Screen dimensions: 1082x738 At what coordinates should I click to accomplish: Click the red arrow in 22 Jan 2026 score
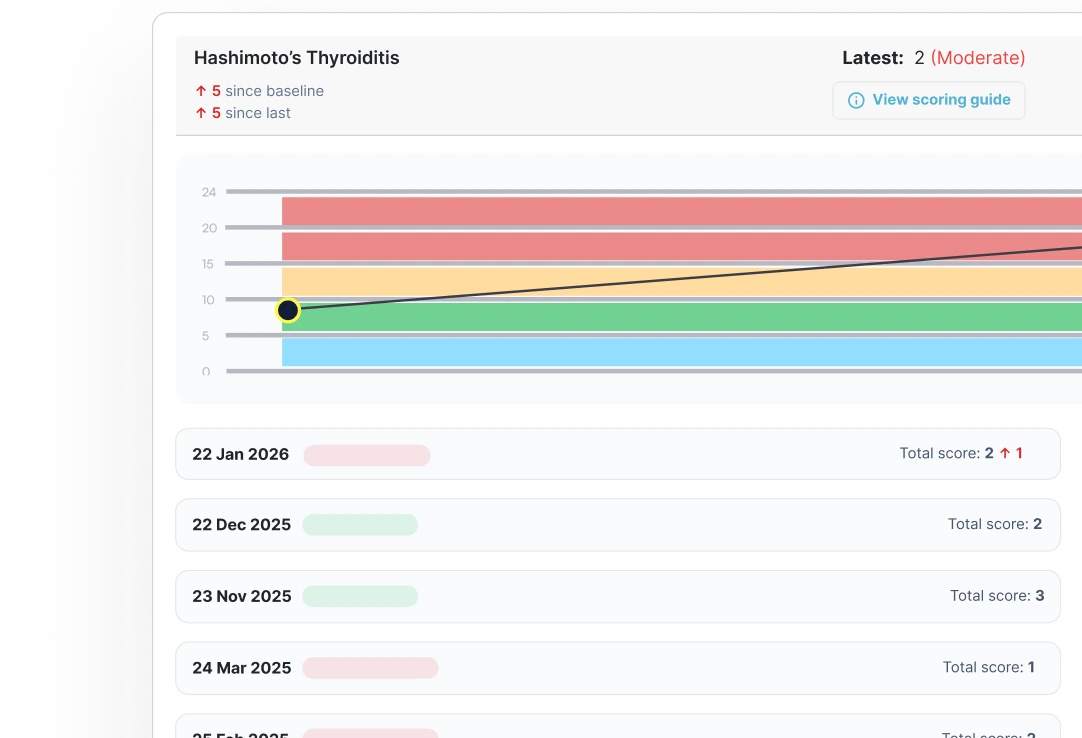(1004, 453)
